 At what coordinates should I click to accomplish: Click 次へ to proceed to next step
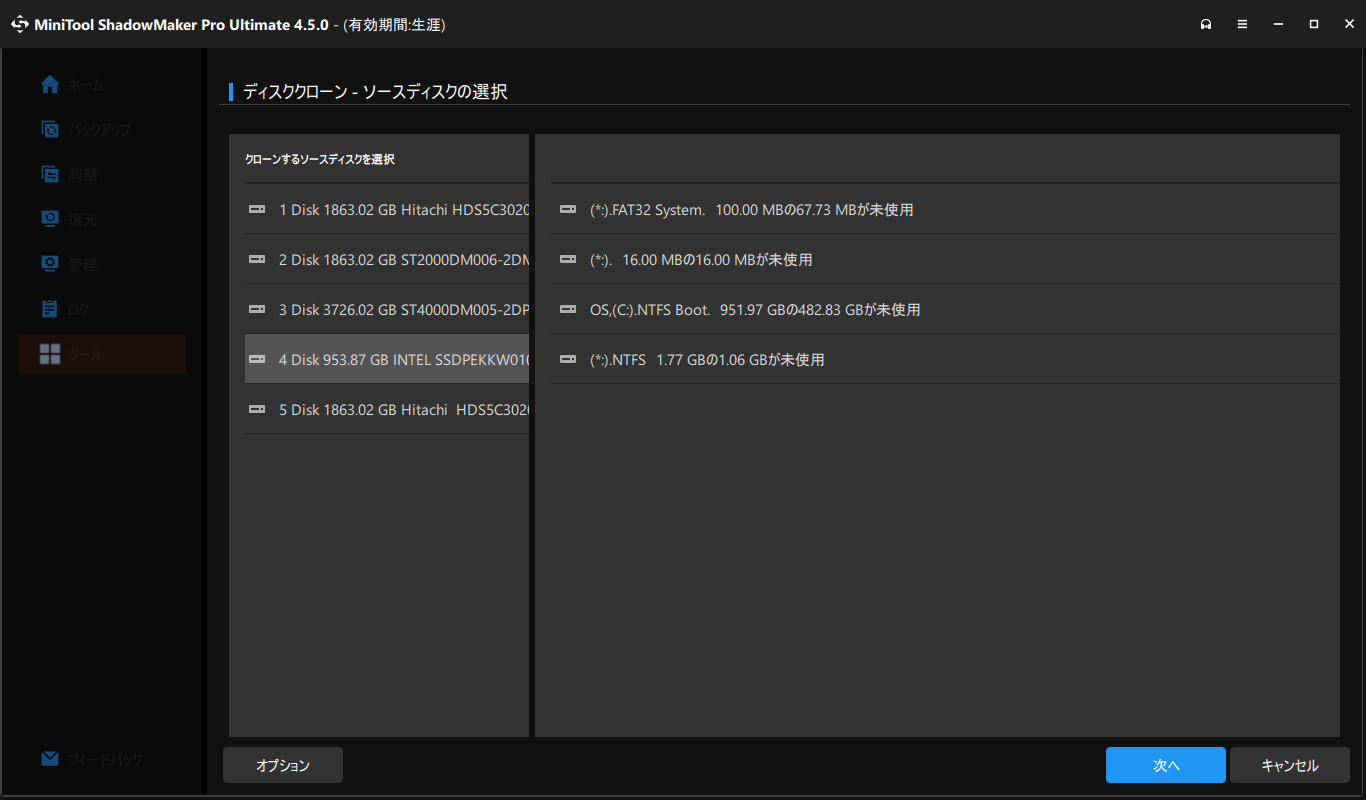(x=1166, y=765)
